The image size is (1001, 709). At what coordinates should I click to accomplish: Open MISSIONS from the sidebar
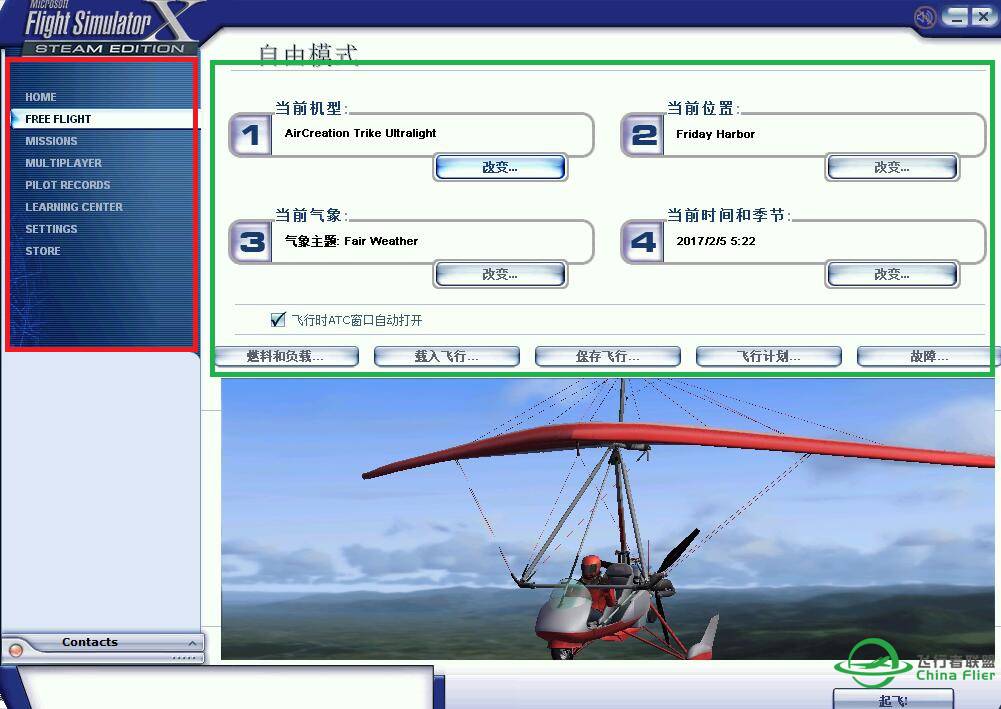pos(51,141)
